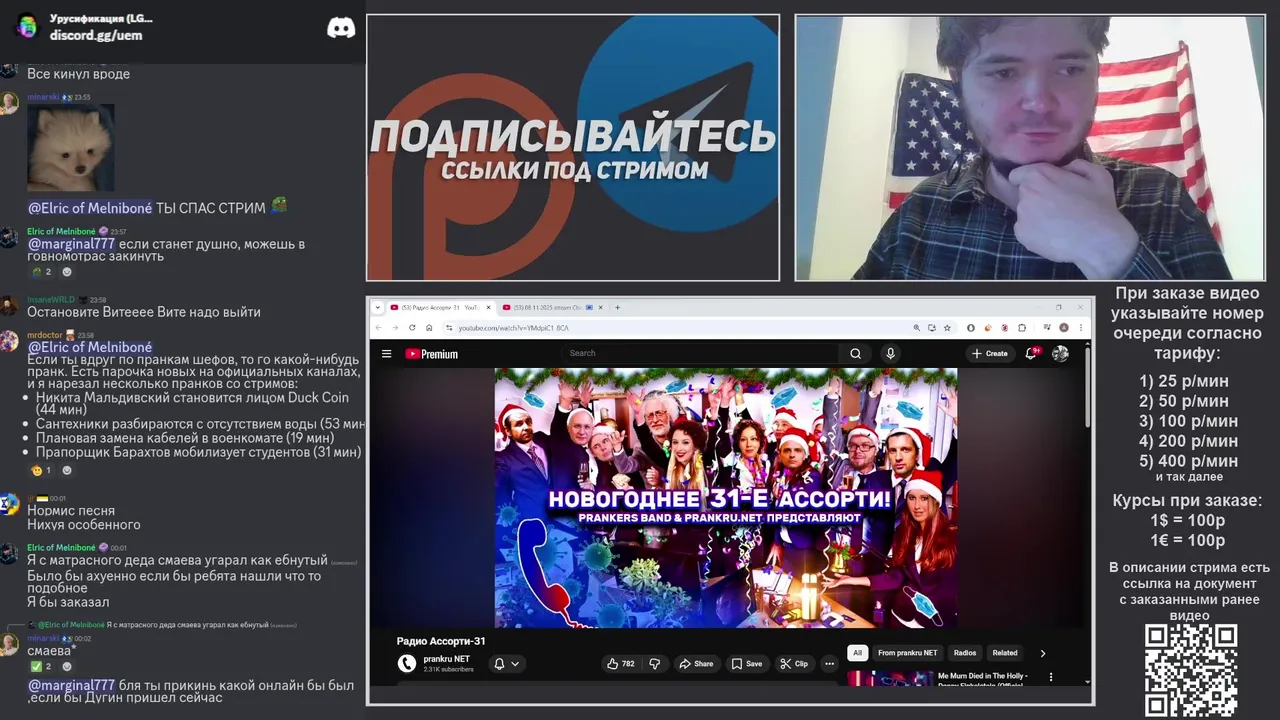The image size is (1280, 720).
Task: Click the QR code for orders document
Action: click(x=1191, y=670)
